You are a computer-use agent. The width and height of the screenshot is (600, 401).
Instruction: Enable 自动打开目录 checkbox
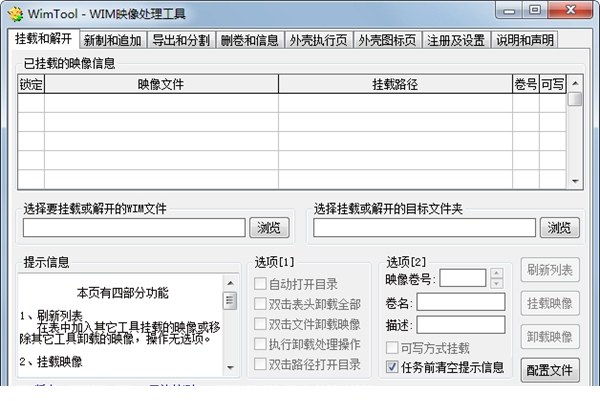click(260, 284)
